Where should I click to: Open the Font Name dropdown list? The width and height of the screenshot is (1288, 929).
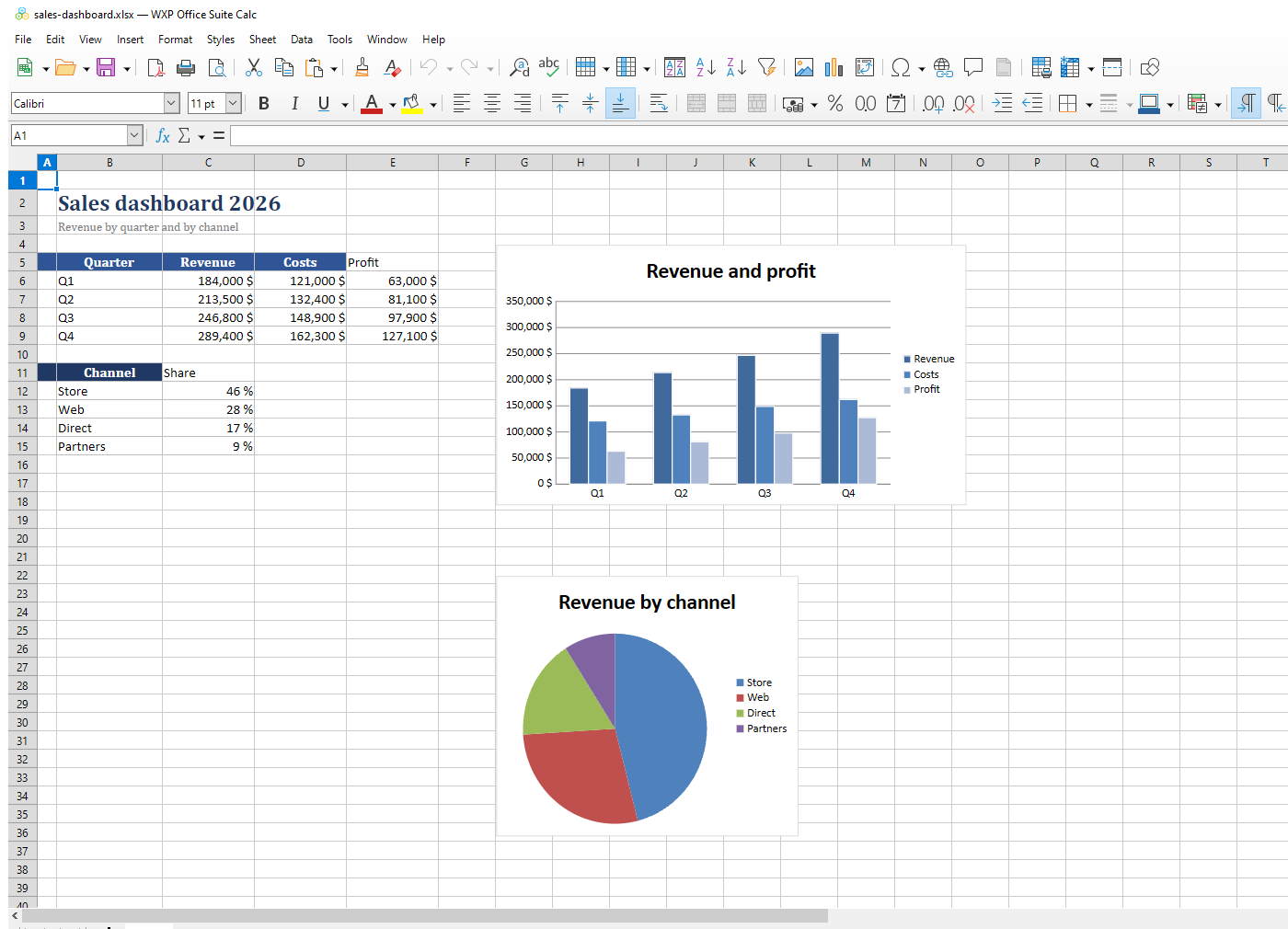tap(171, 103)
